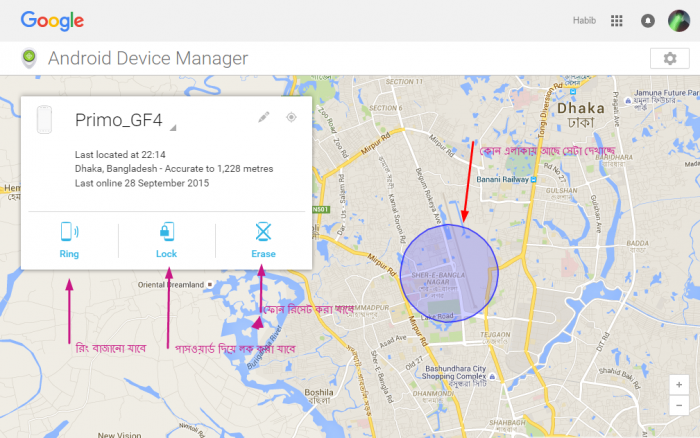The height and width of the screenshot is (438, 700).
Task: Click the TEJGAON area label
Action: [495, 334]
